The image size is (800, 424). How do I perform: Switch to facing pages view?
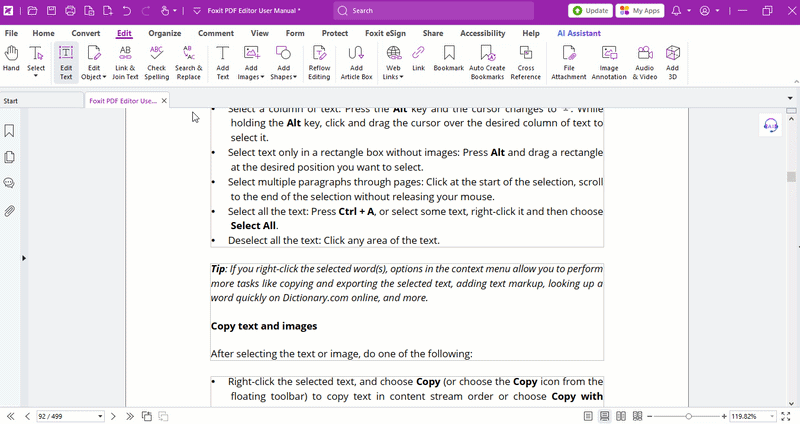pyautogui.click(x=621, y=416)
